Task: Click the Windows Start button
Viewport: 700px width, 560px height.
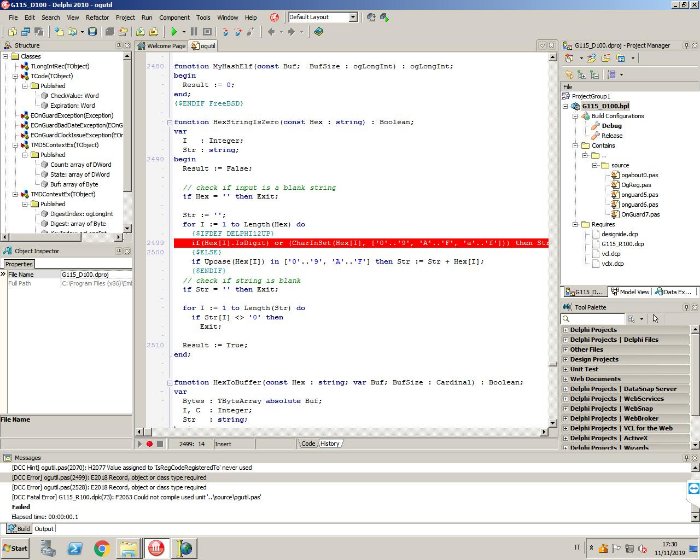Action: point(15,548)
